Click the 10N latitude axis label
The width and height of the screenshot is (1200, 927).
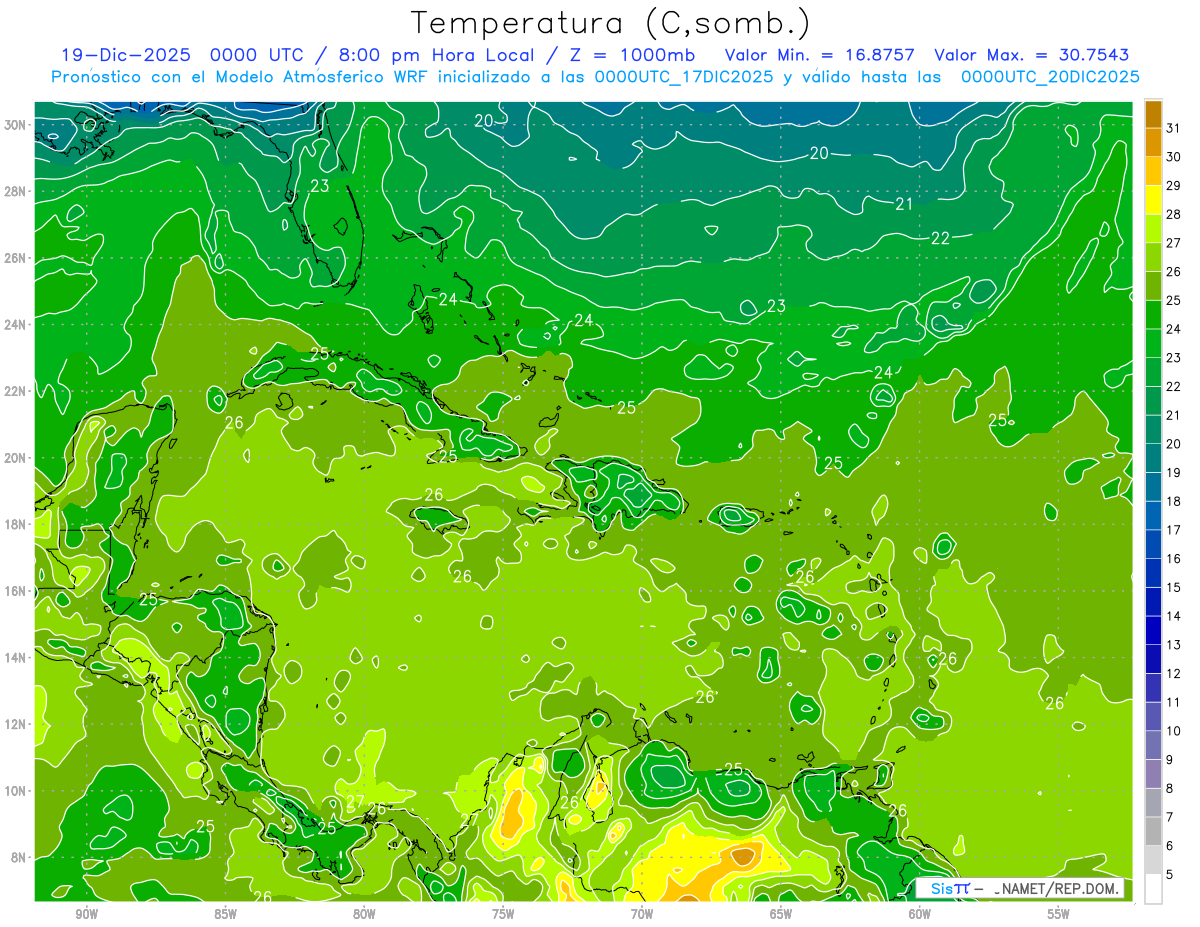[x=15, y=791]
